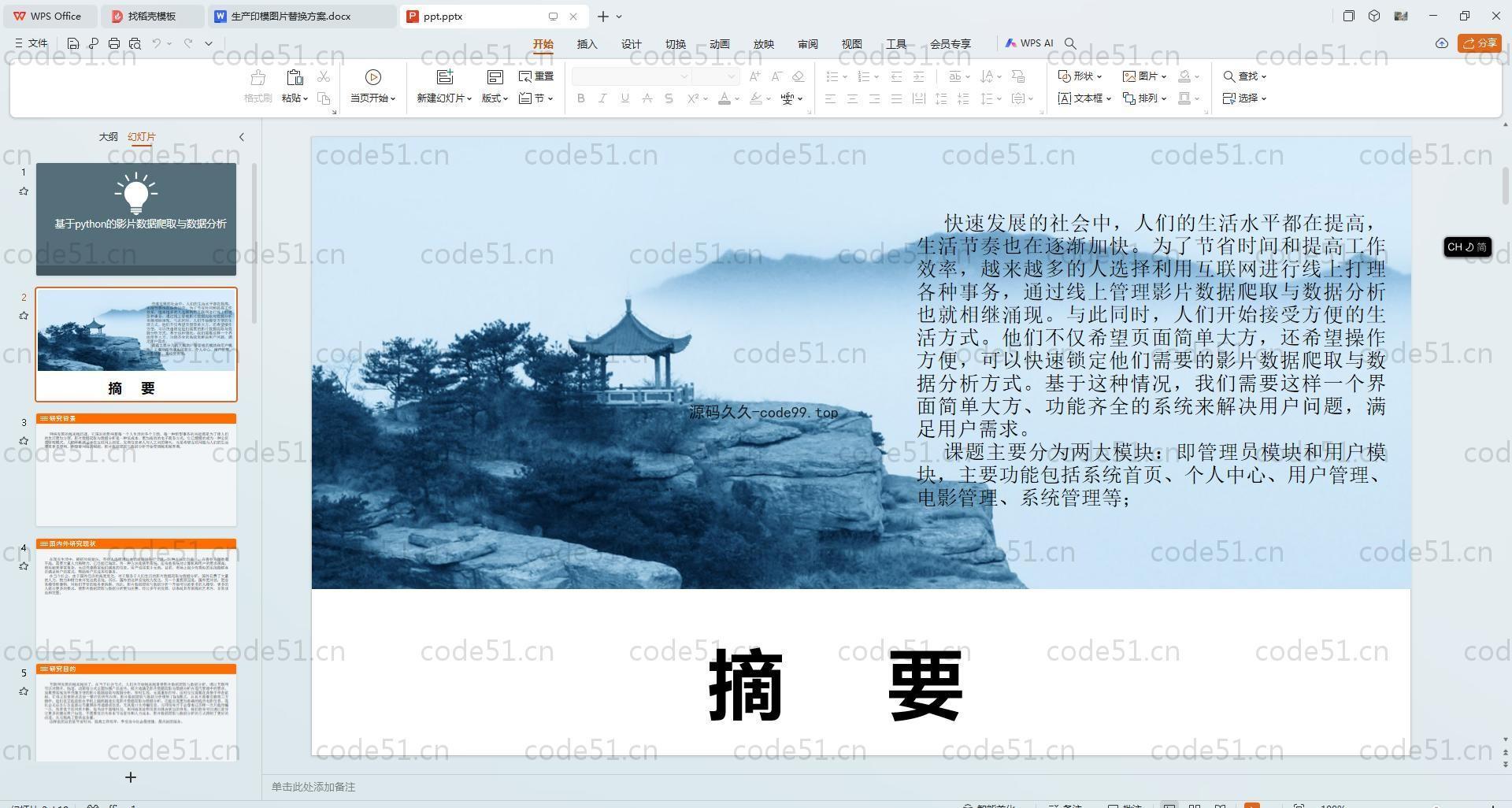Screen dimensions: 1512x808
Task: Toggle Underline formatting
Action: [624, 98]
